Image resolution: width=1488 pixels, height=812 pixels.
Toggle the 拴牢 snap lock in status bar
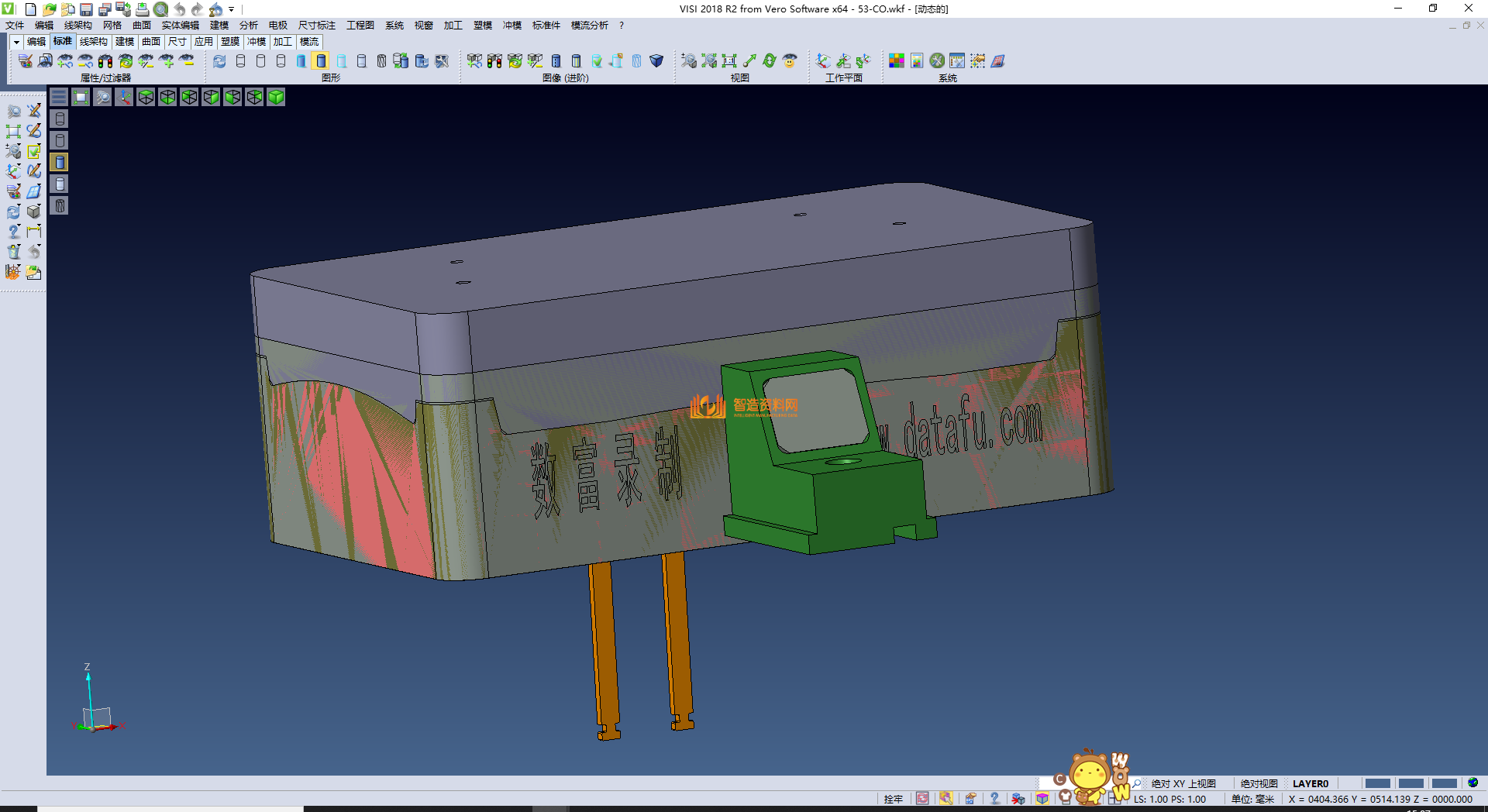[x=893, y=799]
